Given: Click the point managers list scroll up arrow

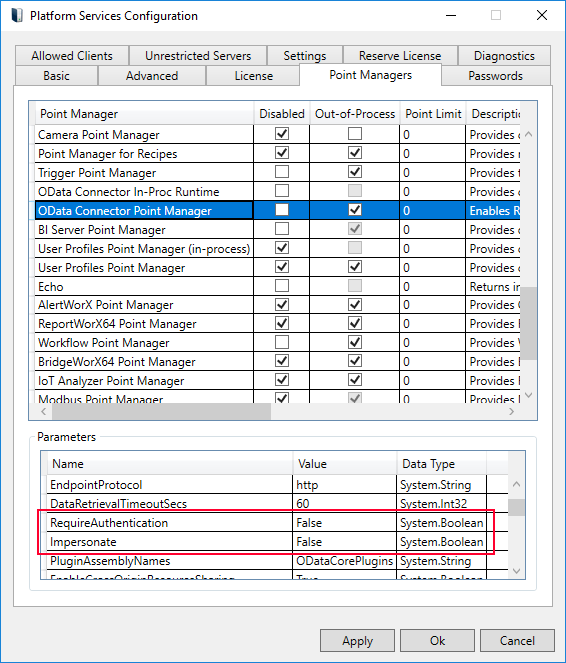Looking at the screenshot, I should tap(528, 134).
